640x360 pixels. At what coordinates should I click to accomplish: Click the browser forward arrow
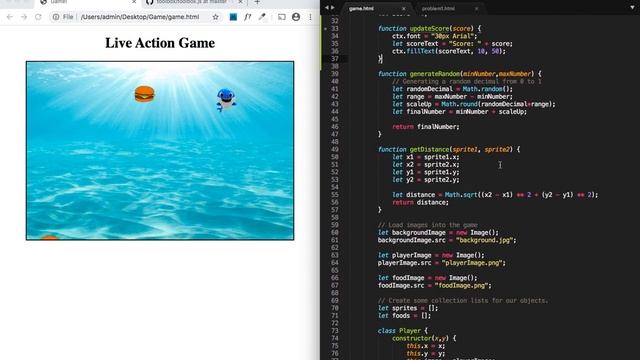(24, 17)
